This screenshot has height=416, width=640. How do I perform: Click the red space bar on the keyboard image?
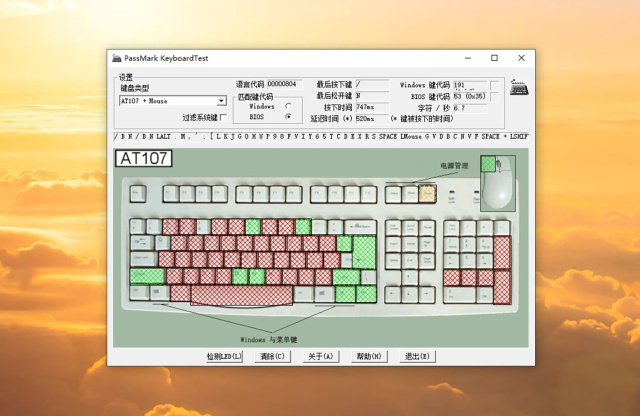tap(242, 295)
